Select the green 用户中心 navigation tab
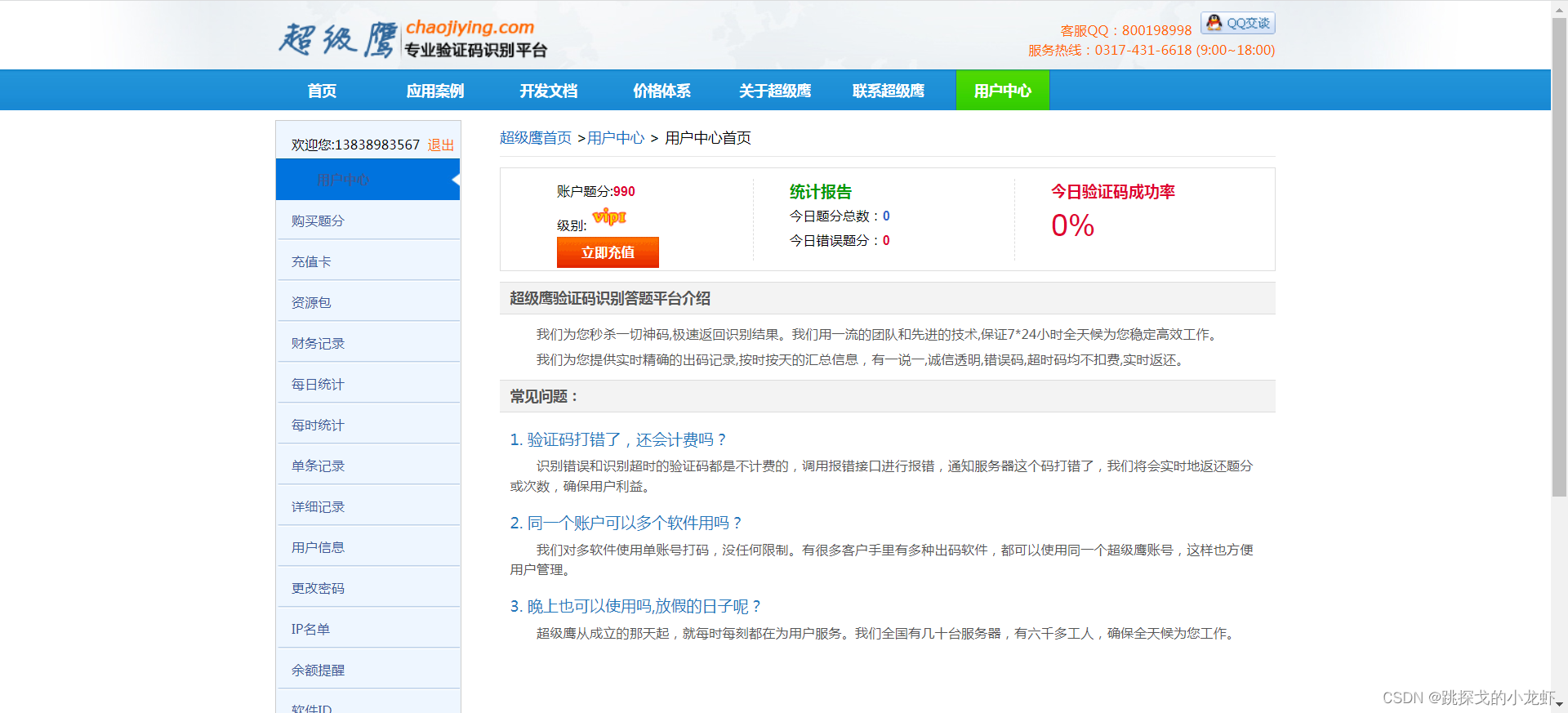Image resolution: width=1568 pixels, height=713 pixels. pos(1003,91)
